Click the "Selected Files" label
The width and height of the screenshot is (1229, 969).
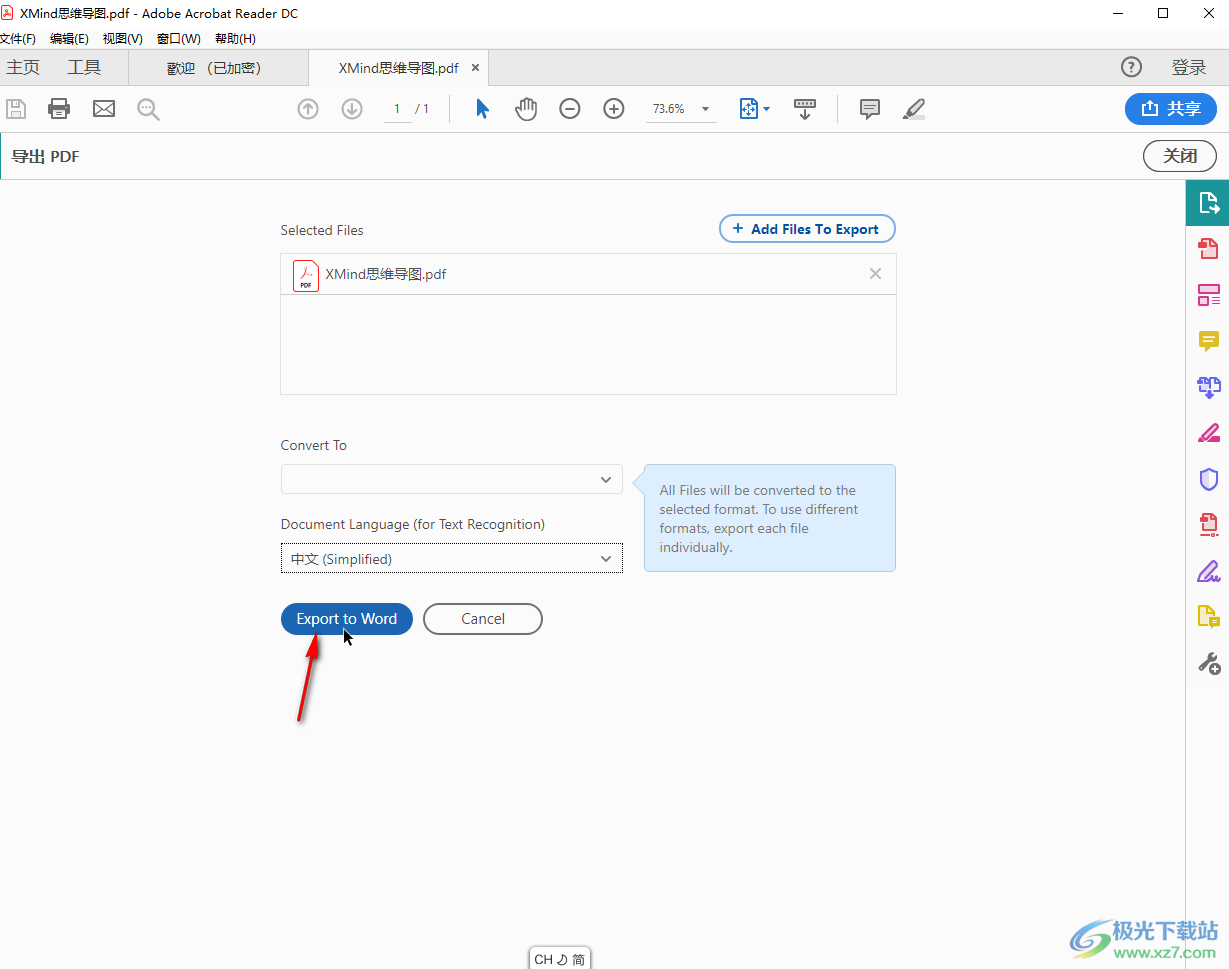pyautogui.click(x=322, y=230)
